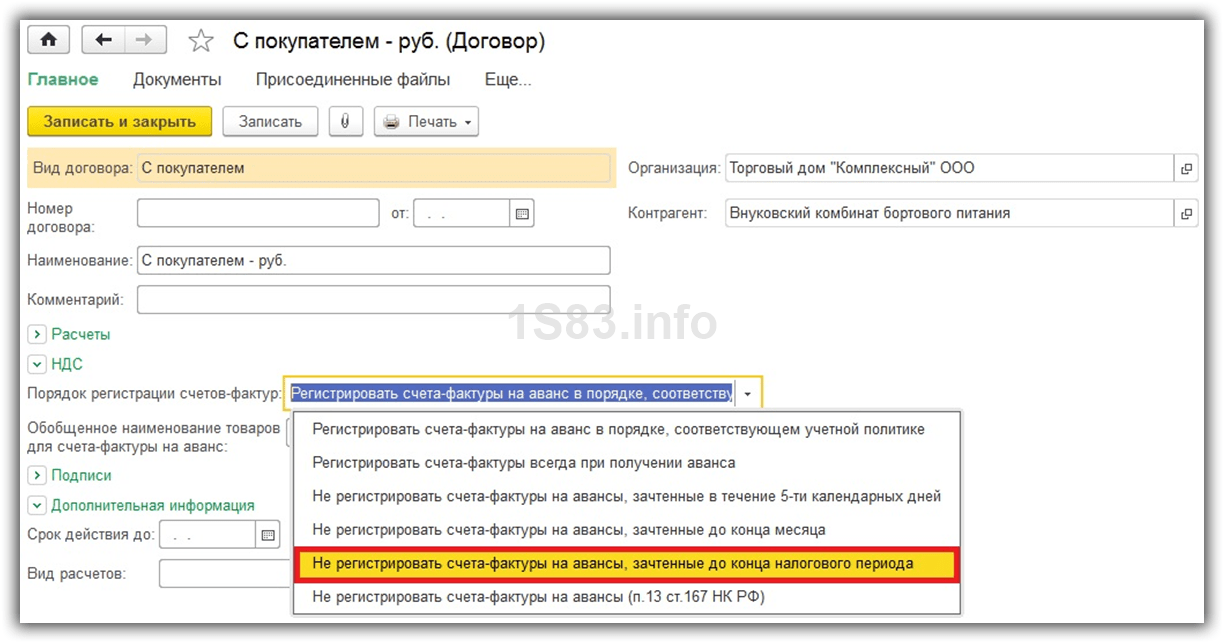The image size is (1224, 643).
Task: Open the Еще... menu
Action: (508, 79)
